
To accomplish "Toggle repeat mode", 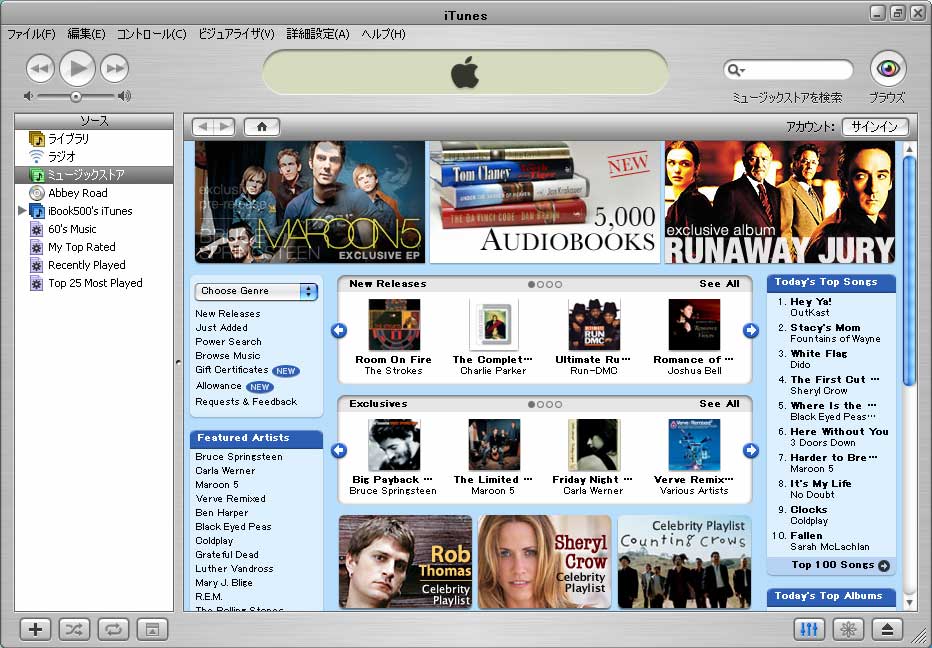I will (113, 629).
